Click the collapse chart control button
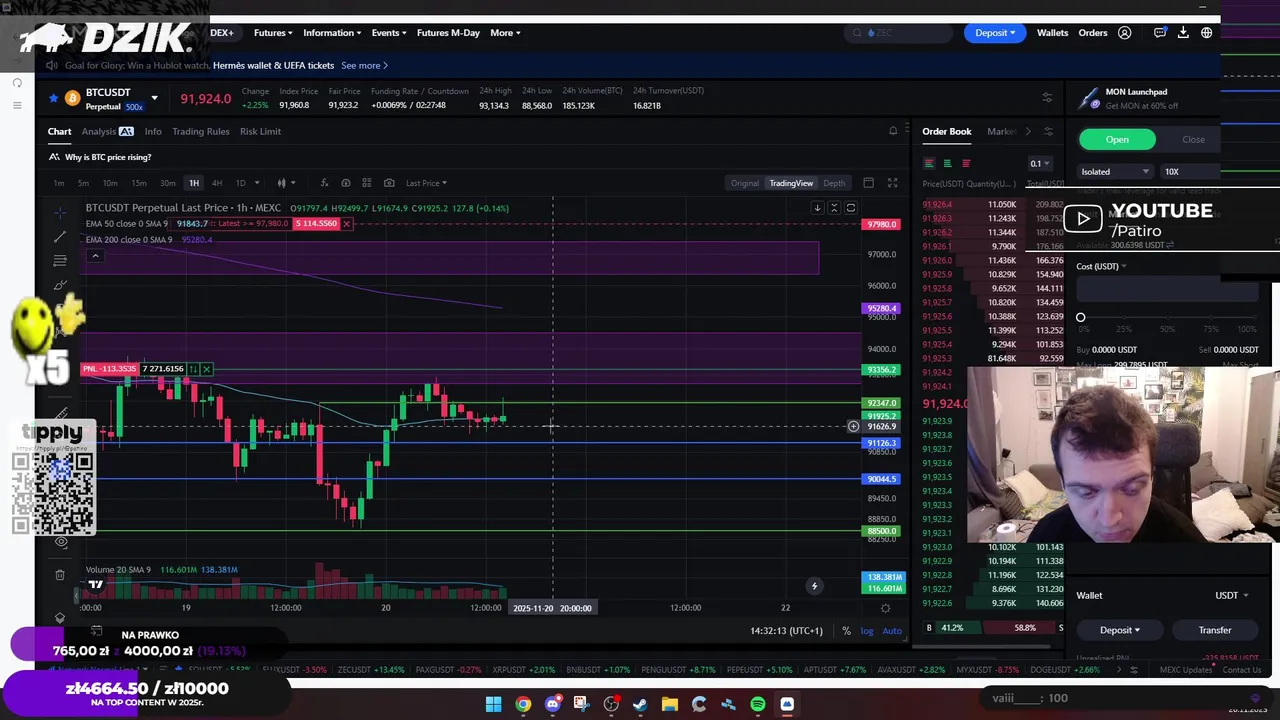Viewport: 1280px width, 720px height. click(x=834, y=208)
